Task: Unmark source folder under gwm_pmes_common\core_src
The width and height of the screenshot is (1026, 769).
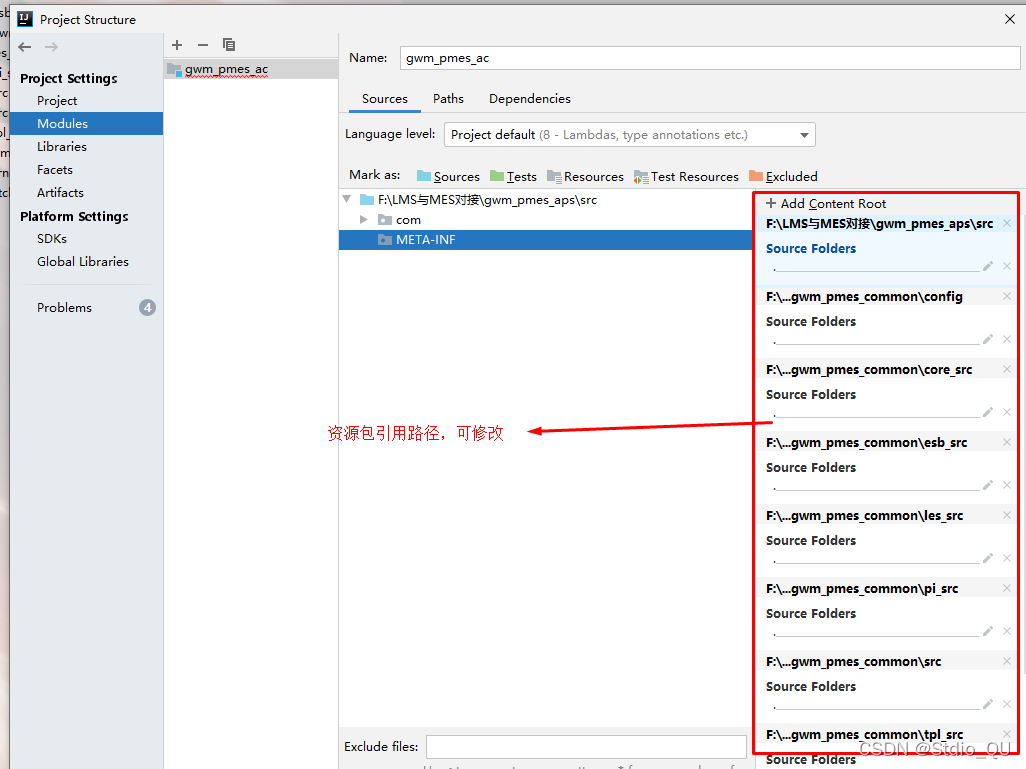Action: pyautogui.click(x=1007, y=412)
